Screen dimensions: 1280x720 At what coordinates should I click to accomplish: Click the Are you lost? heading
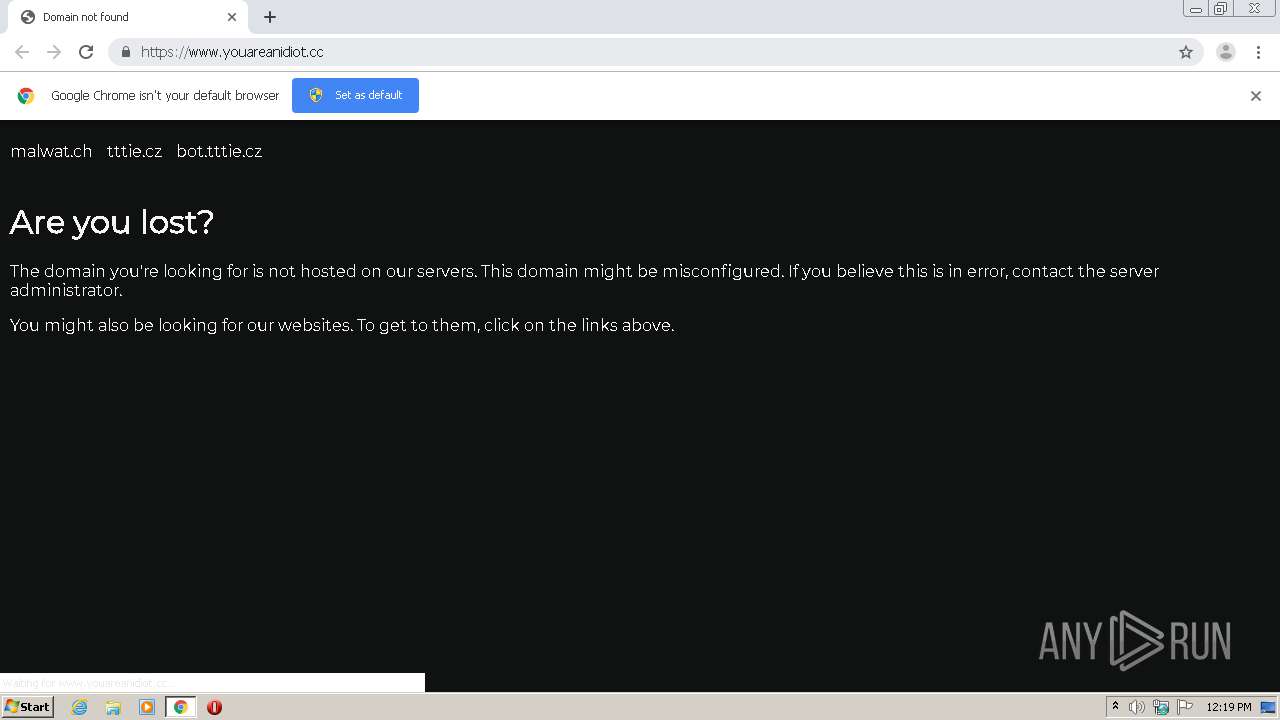point(112,222)
